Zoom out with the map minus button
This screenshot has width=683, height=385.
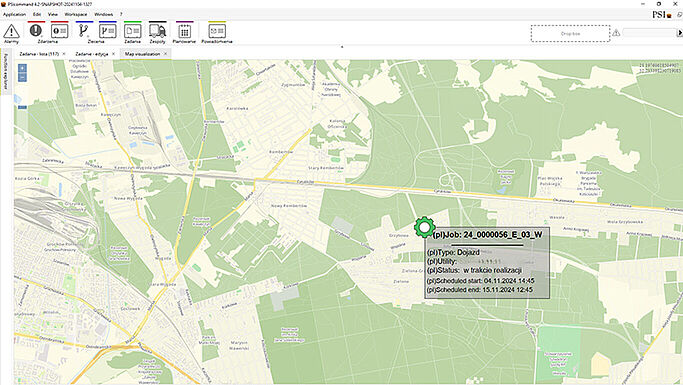[x=22, y=77]
